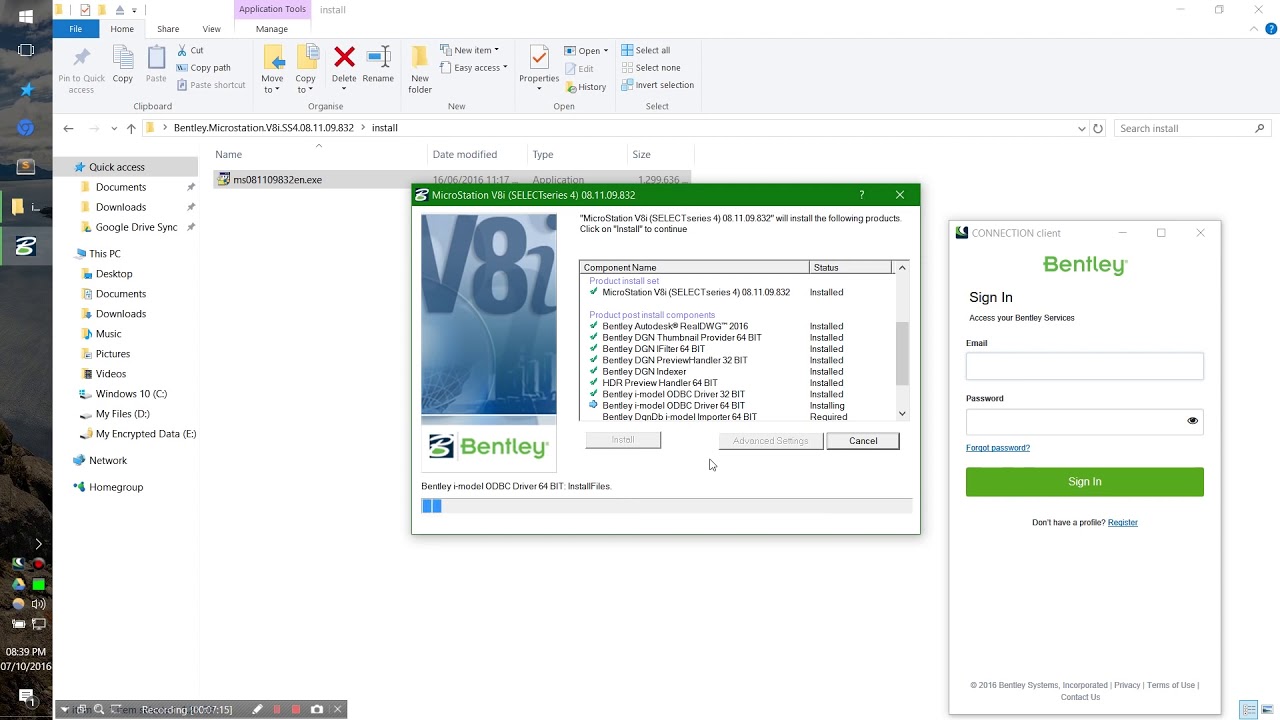Sort by the Date modified column
This screenshot has height=720, width=1280.
(x=464, y=155)
